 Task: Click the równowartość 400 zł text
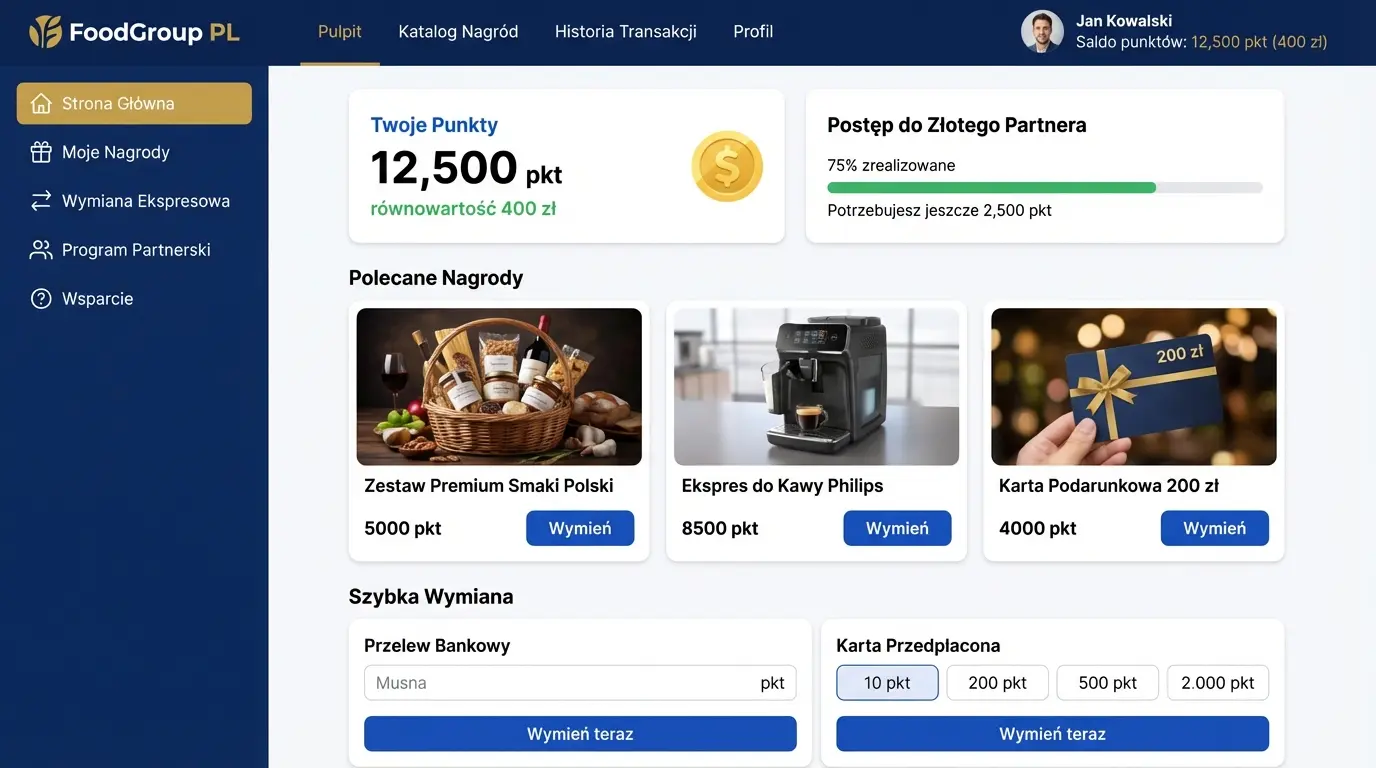(463, 209)
